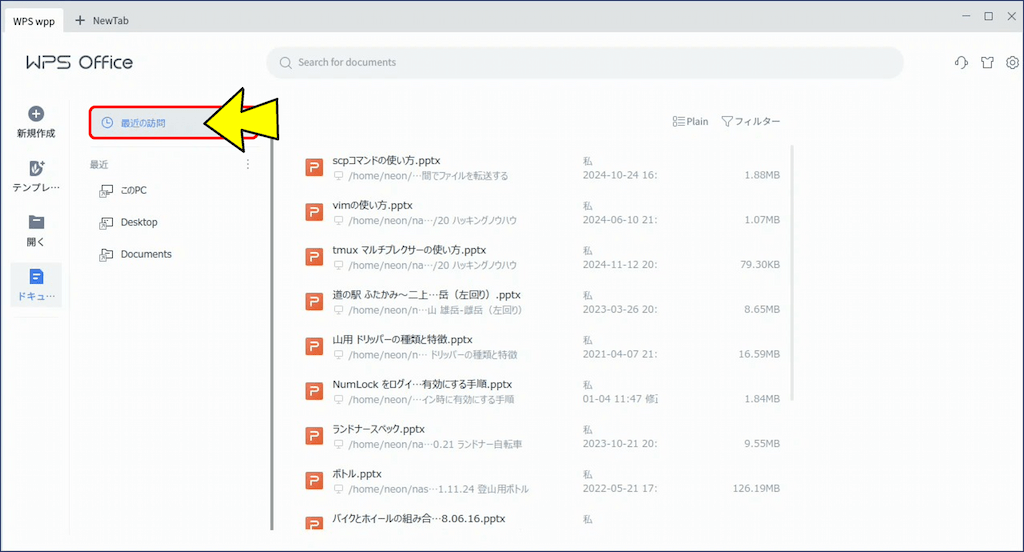Screen dimensions: 1024x552
Task: Open the settings gear icon
Action: pos(1012,63)
